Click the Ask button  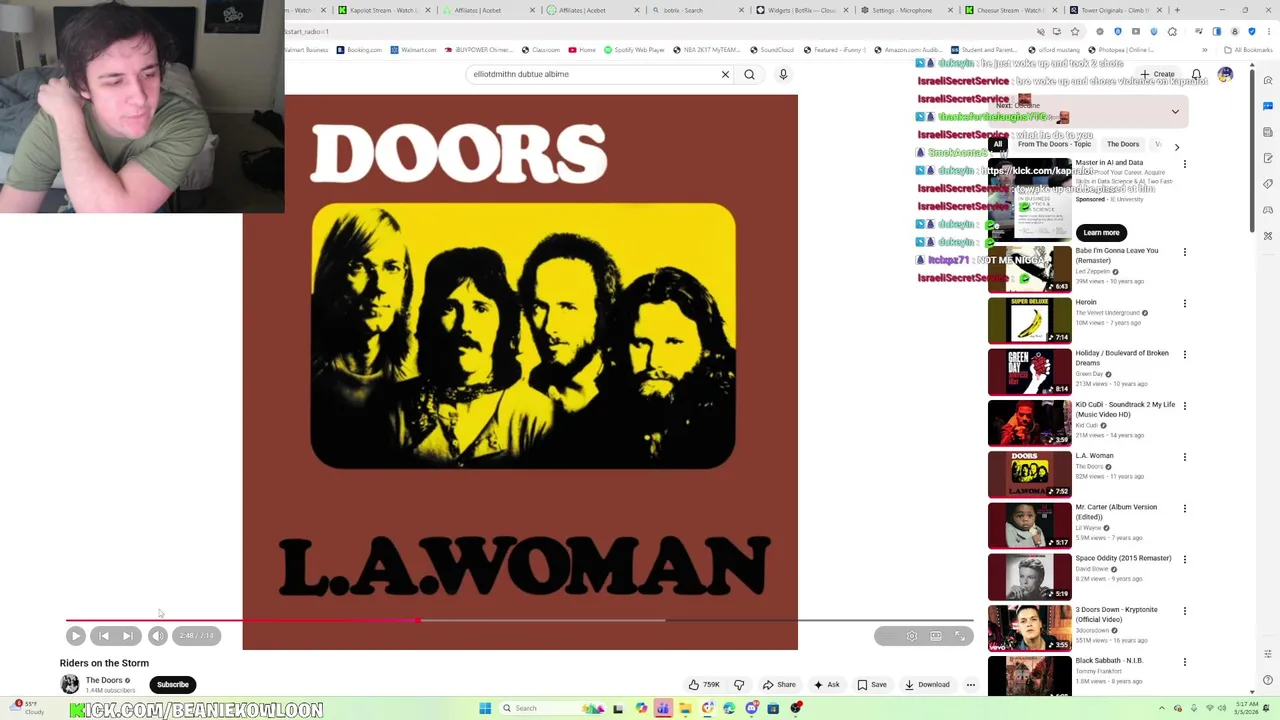(826, 685)
